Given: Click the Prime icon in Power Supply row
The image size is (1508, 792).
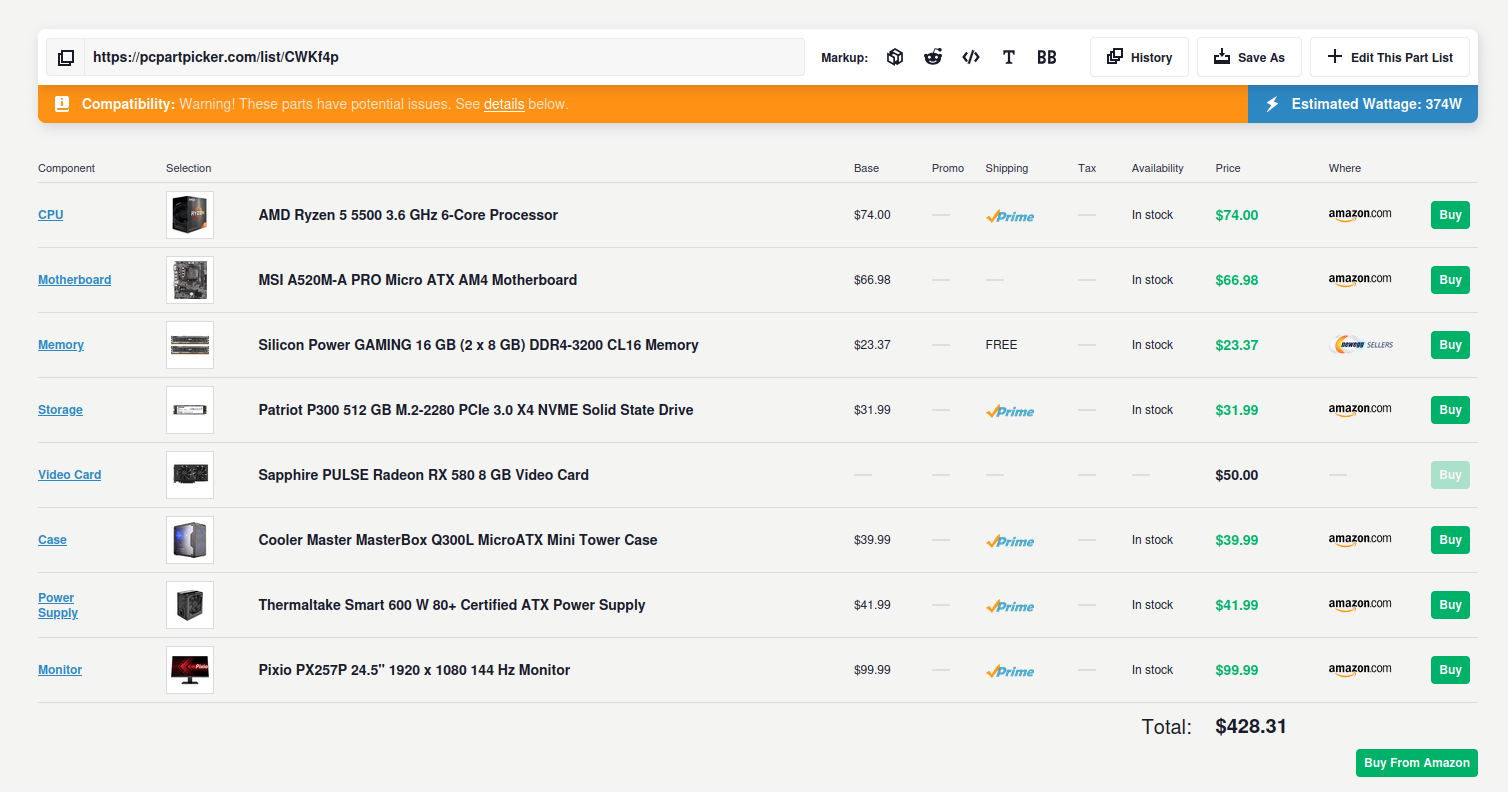Looking at the screenshot, I should 1010,606.
